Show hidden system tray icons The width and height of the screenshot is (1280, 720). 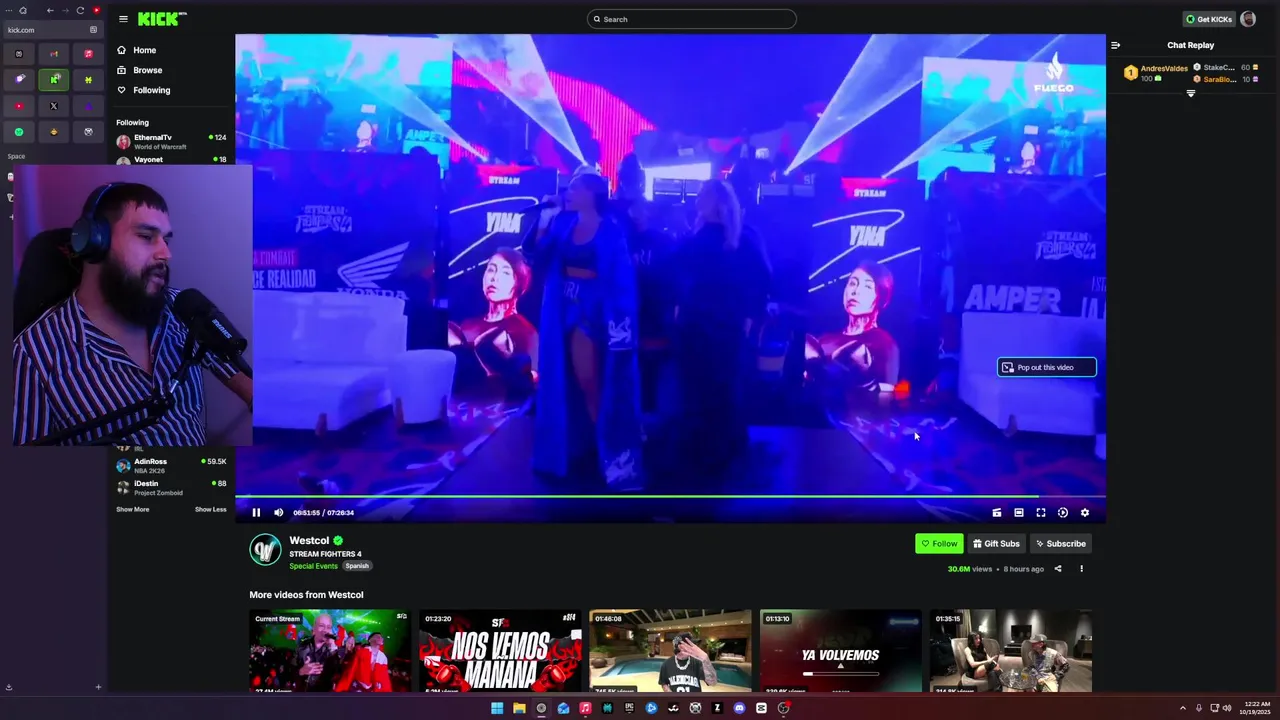tap(1183, 708)
